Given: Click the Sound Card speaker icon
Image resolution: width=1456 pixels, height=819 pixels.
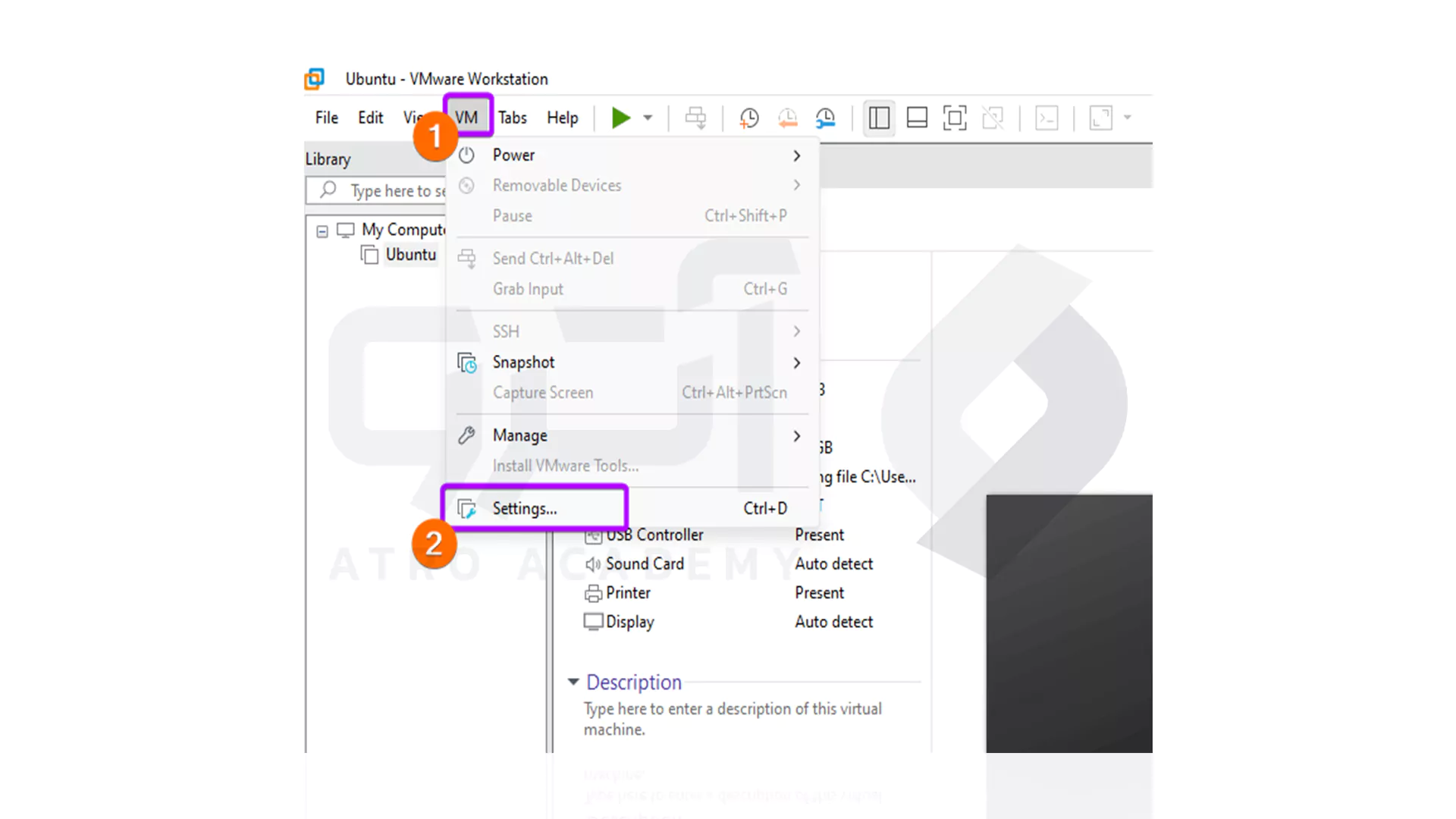Looking at the screenshot, I should (592, 564).
